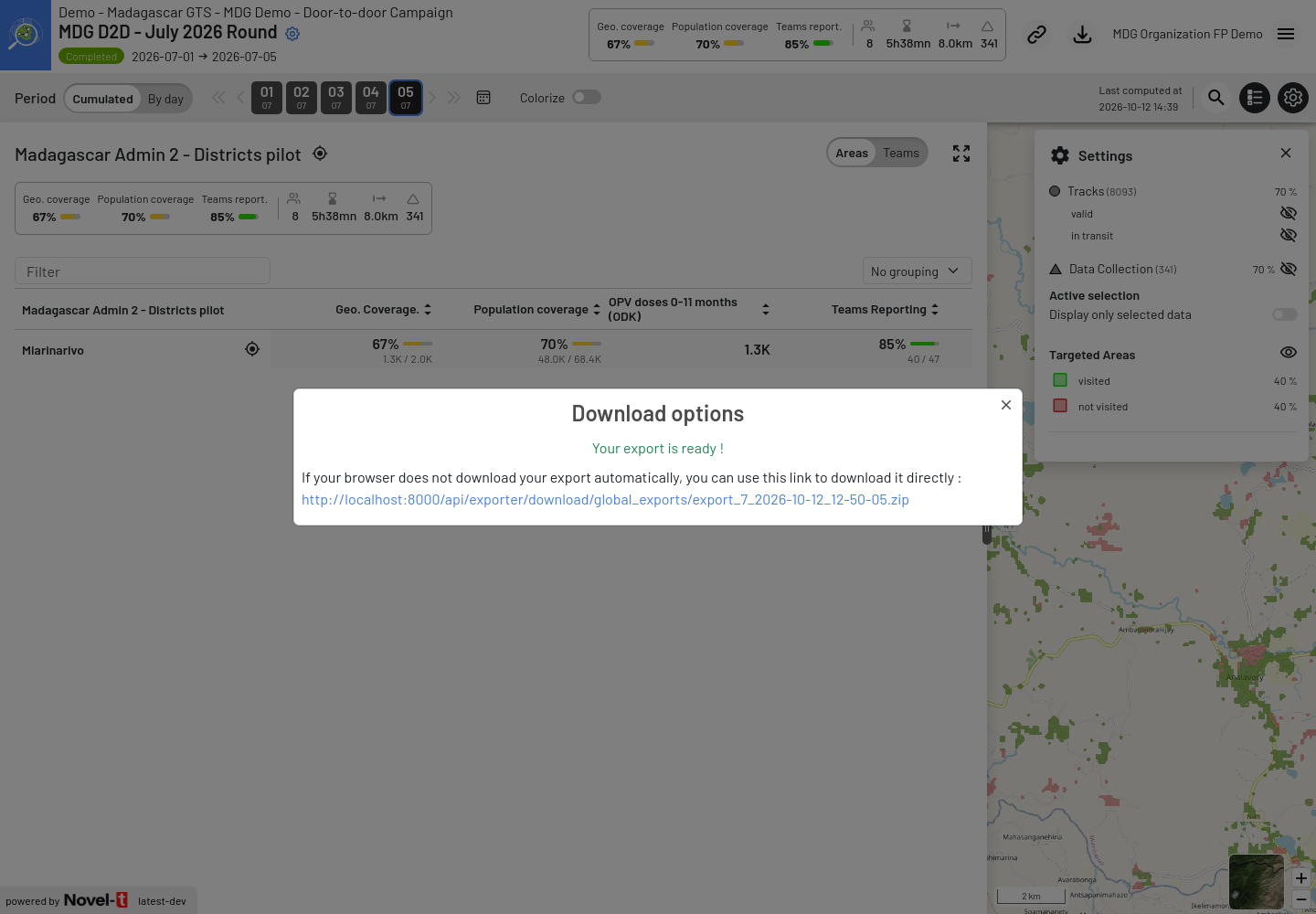Toggle Targeted Areas visibility eye
The image size is (1316, 914).
(x=1289, y=353)
